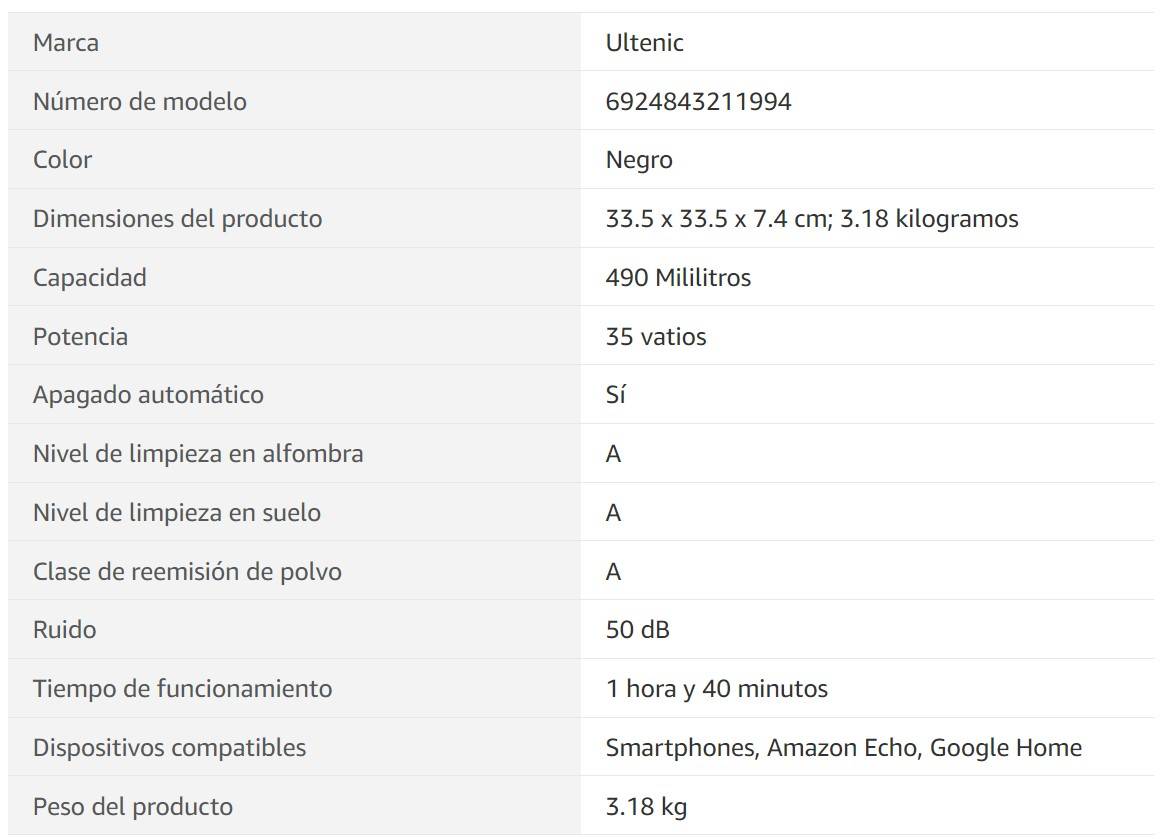Select the Número de modelo label
The height and width of the screenshot is (839, 1160).
(140, 101)
